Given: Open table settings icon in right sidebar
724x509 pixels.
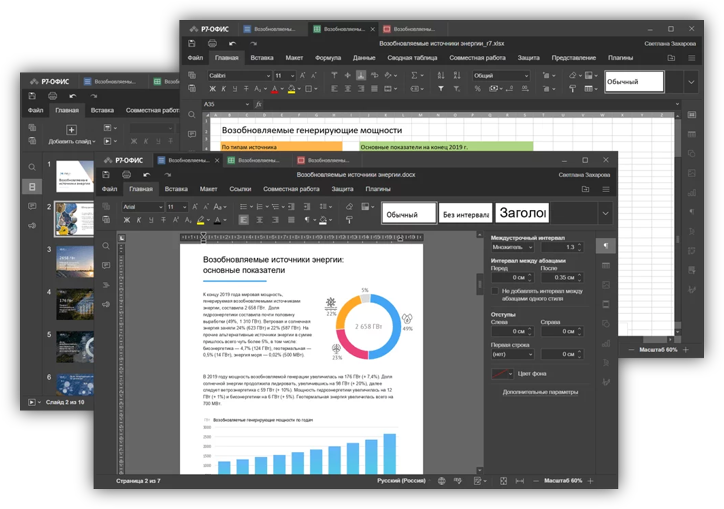Looking at the screenshot, I should [x=605, y=266].
